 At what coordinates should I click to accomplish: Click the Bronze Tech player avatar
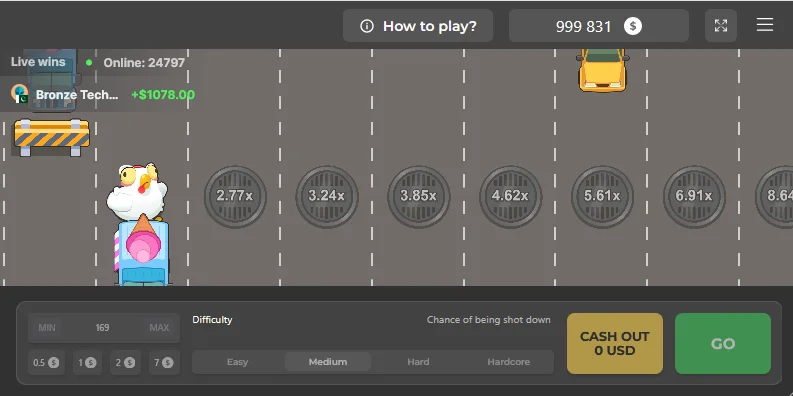pos(19,94)
